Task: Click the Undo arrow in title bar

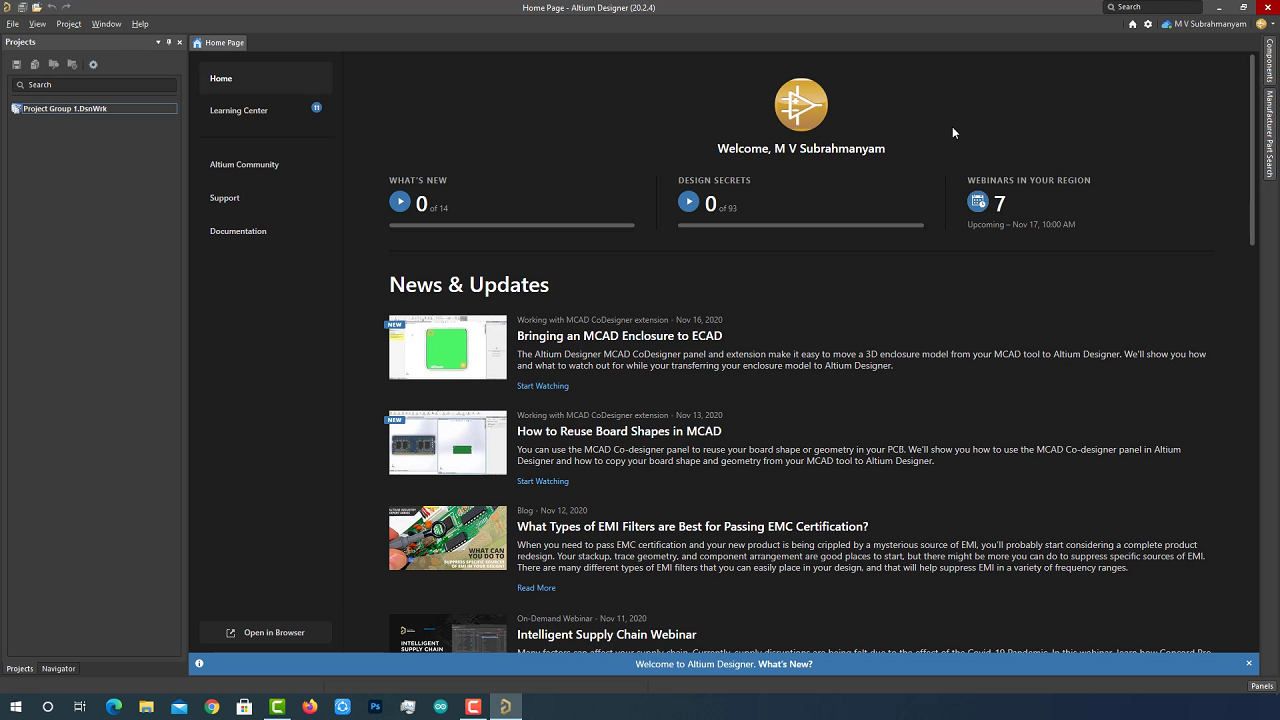Action: [x=52, y=7]
